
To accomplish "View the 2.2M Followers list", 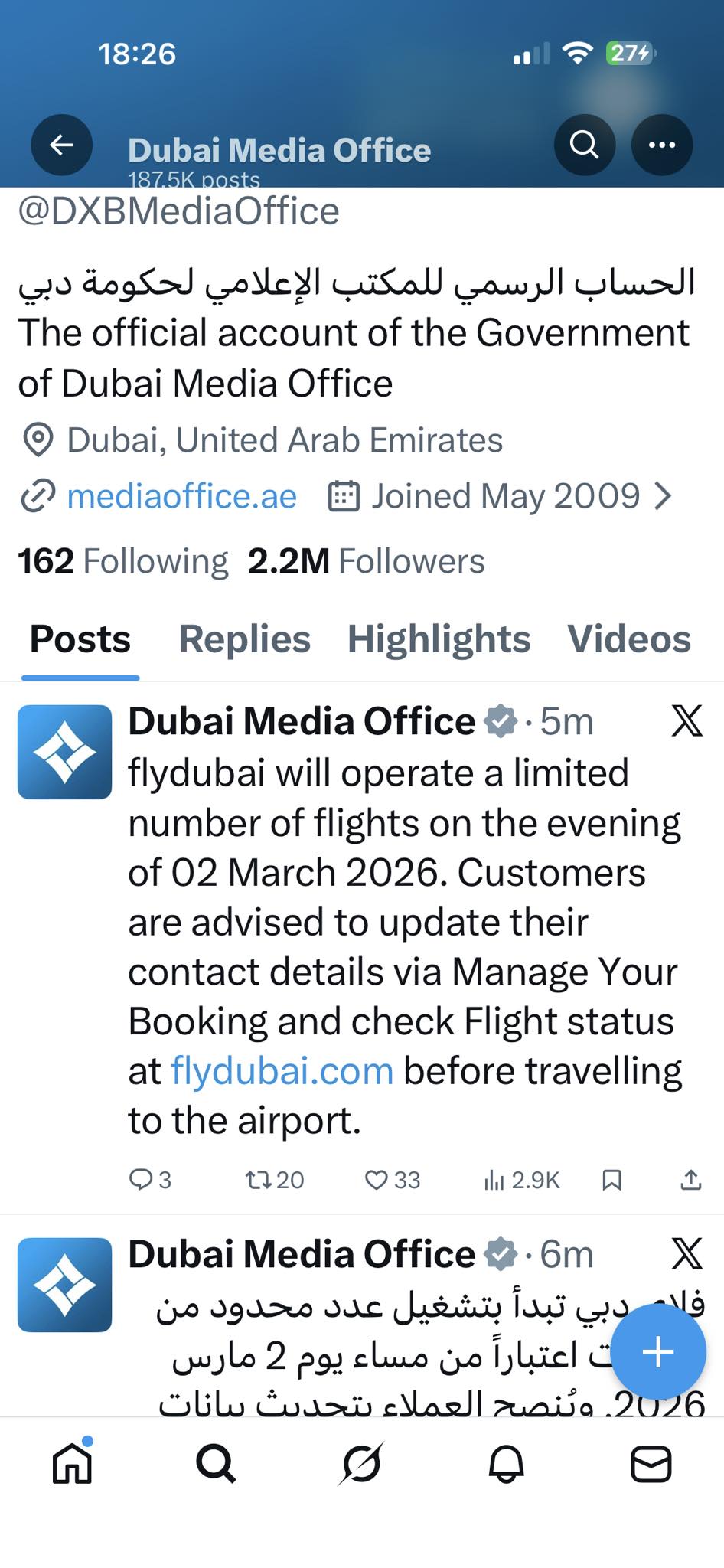I will point(366,561).
